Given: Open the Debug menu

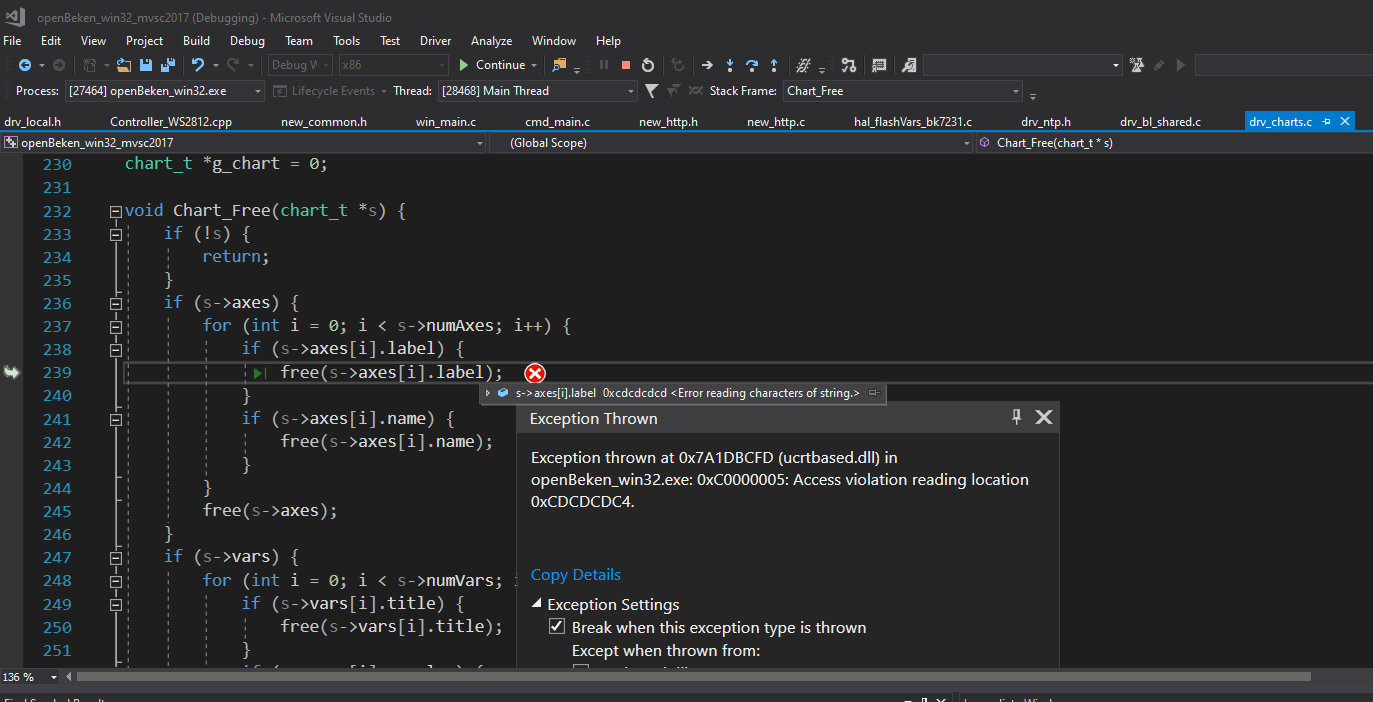Looking at the screenshot, I should tap(247, 41).
